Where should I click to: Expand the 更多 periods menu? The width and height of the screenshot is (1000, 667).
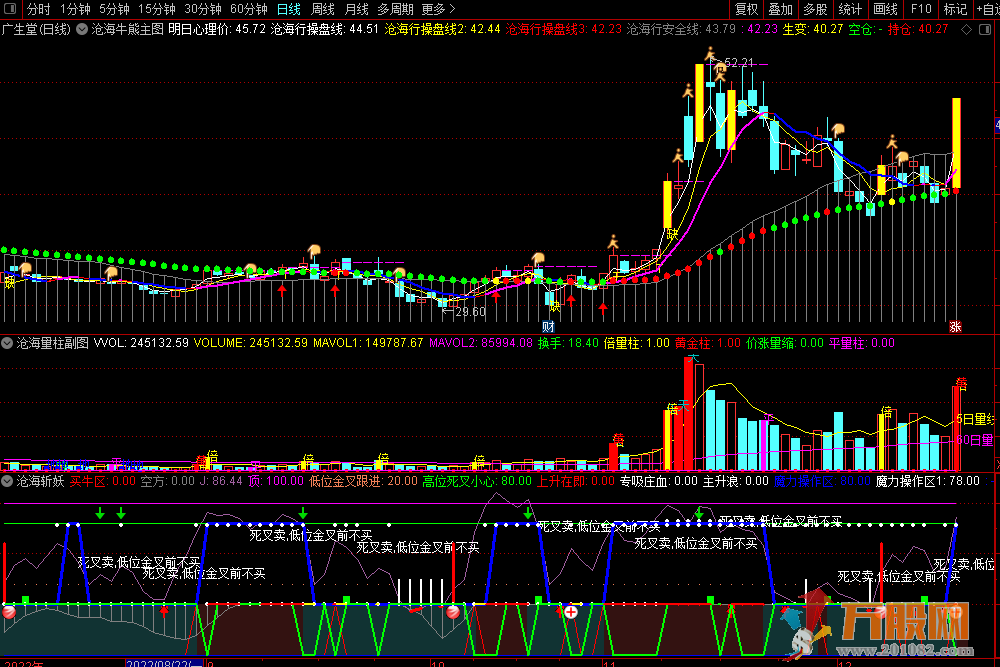[439, 9]
